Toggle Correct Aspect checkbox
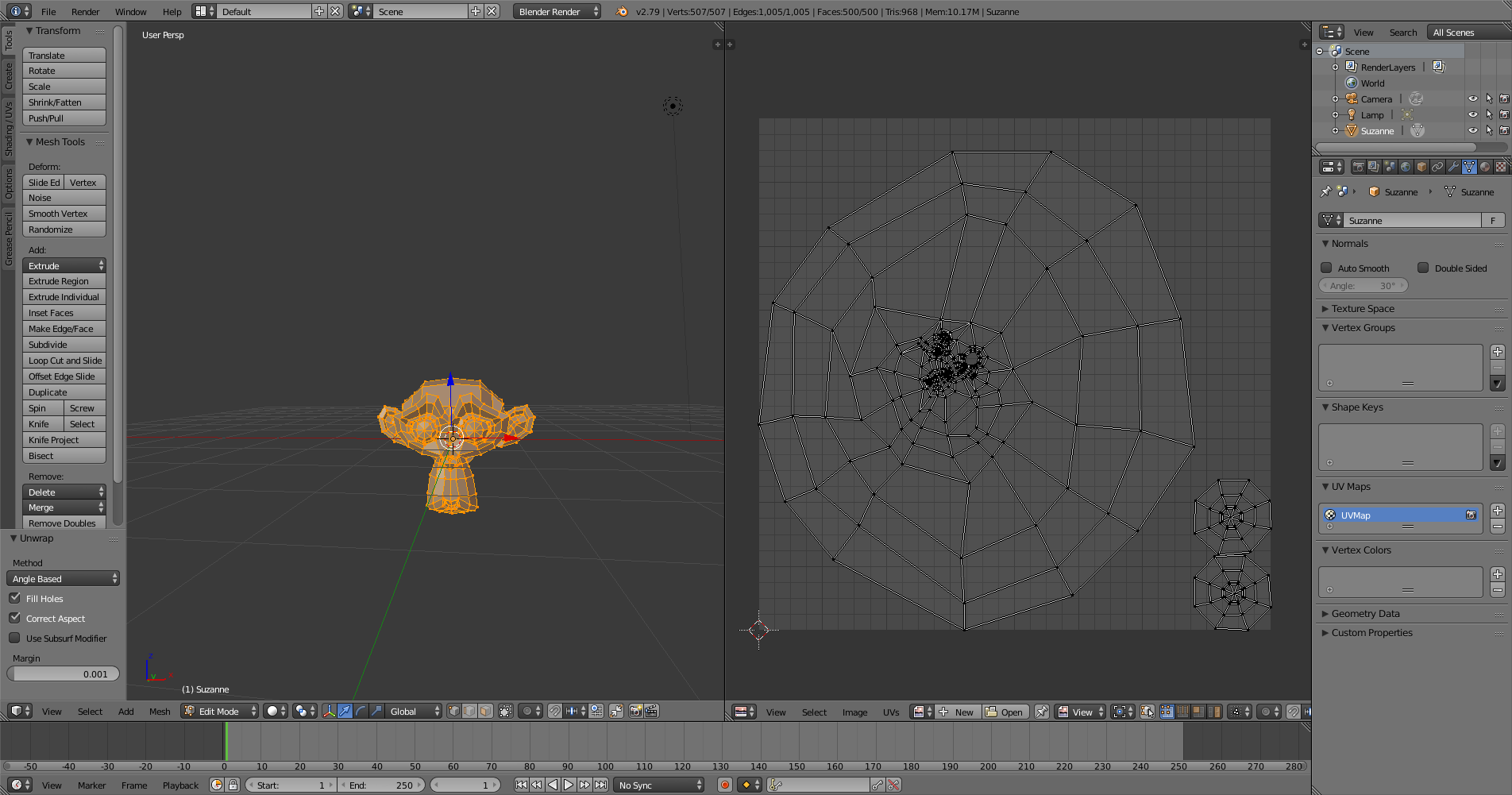This screenshot has height=795, width=1512. [x=15, y=618]
